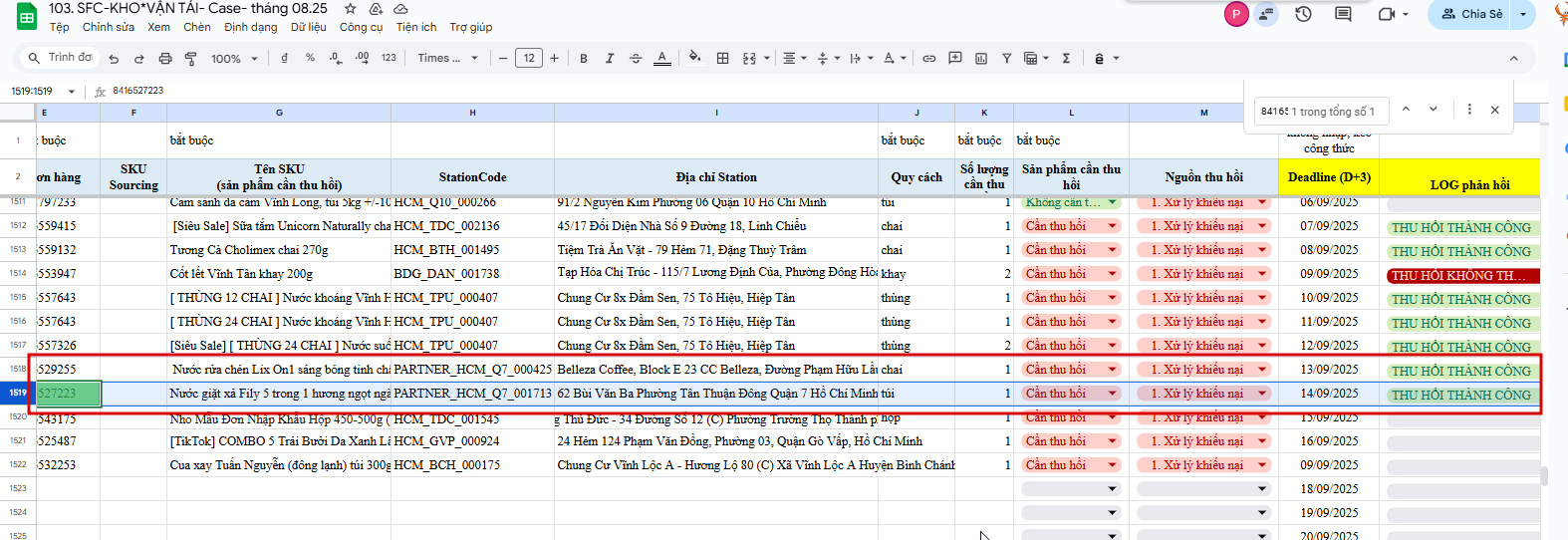Open the three-dot find options
The width and height of the screenshot is (1568, 540).
1469,110
